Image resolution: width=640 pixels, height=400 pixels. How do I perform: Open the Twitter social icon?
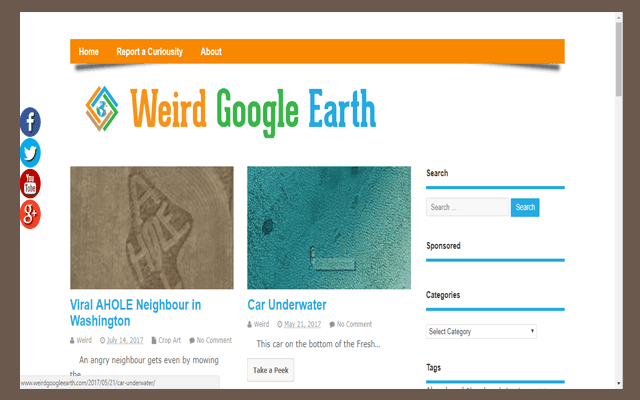[x=30, y=153]
